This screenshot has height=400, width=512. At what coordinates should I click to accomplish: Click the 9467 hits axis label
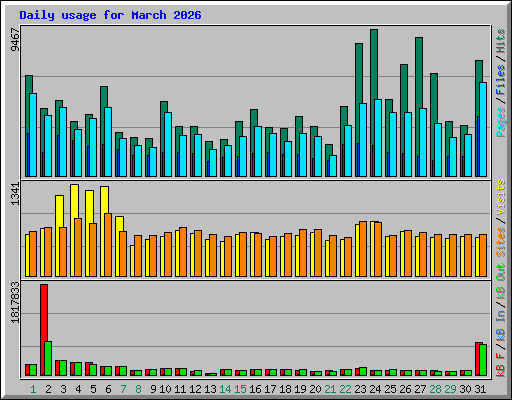pos(15,40)
